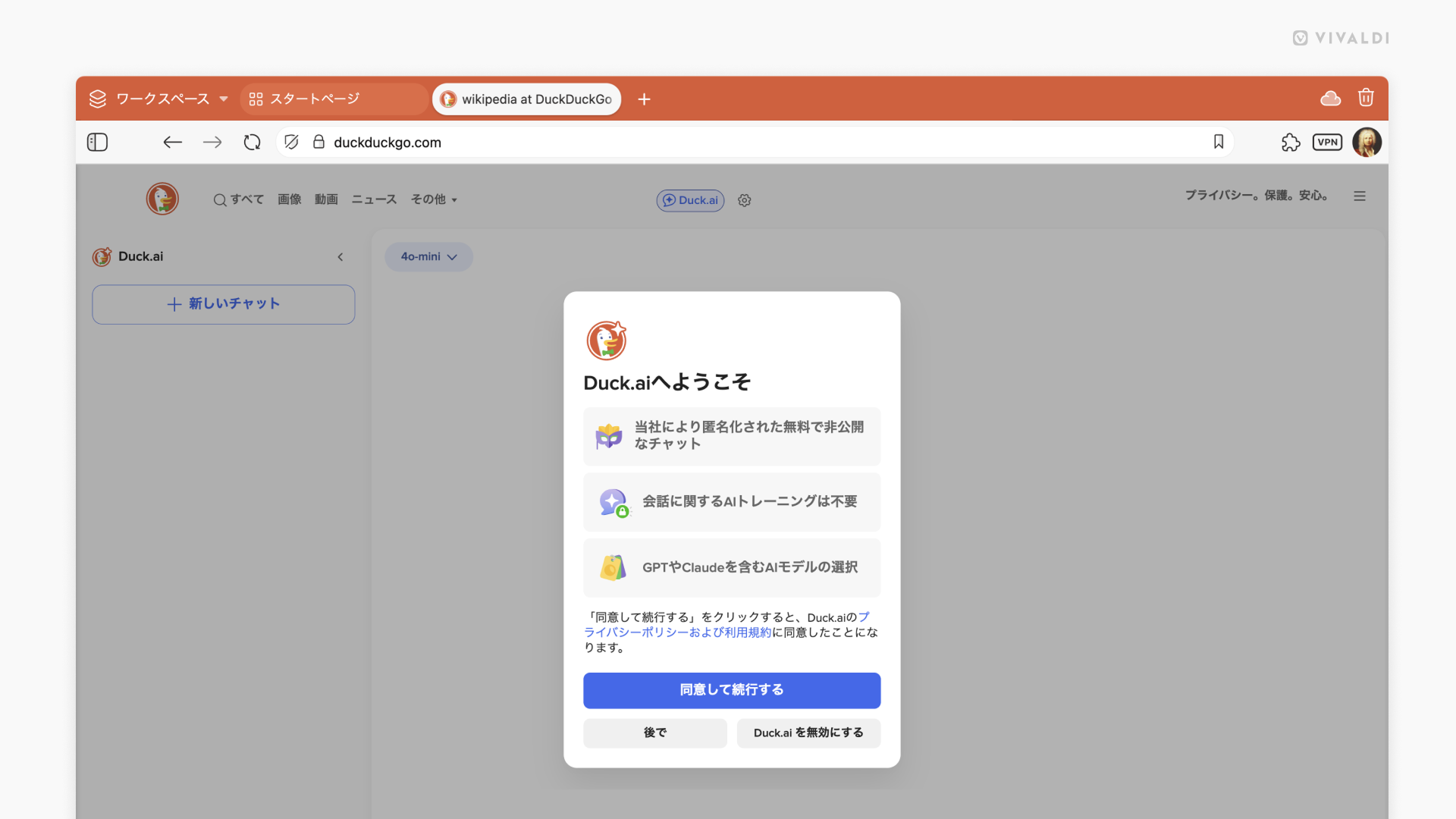Bookmark this page with bookmark icon
The width and height of the screenshot is (1456, 819).
click(1219, 142)
